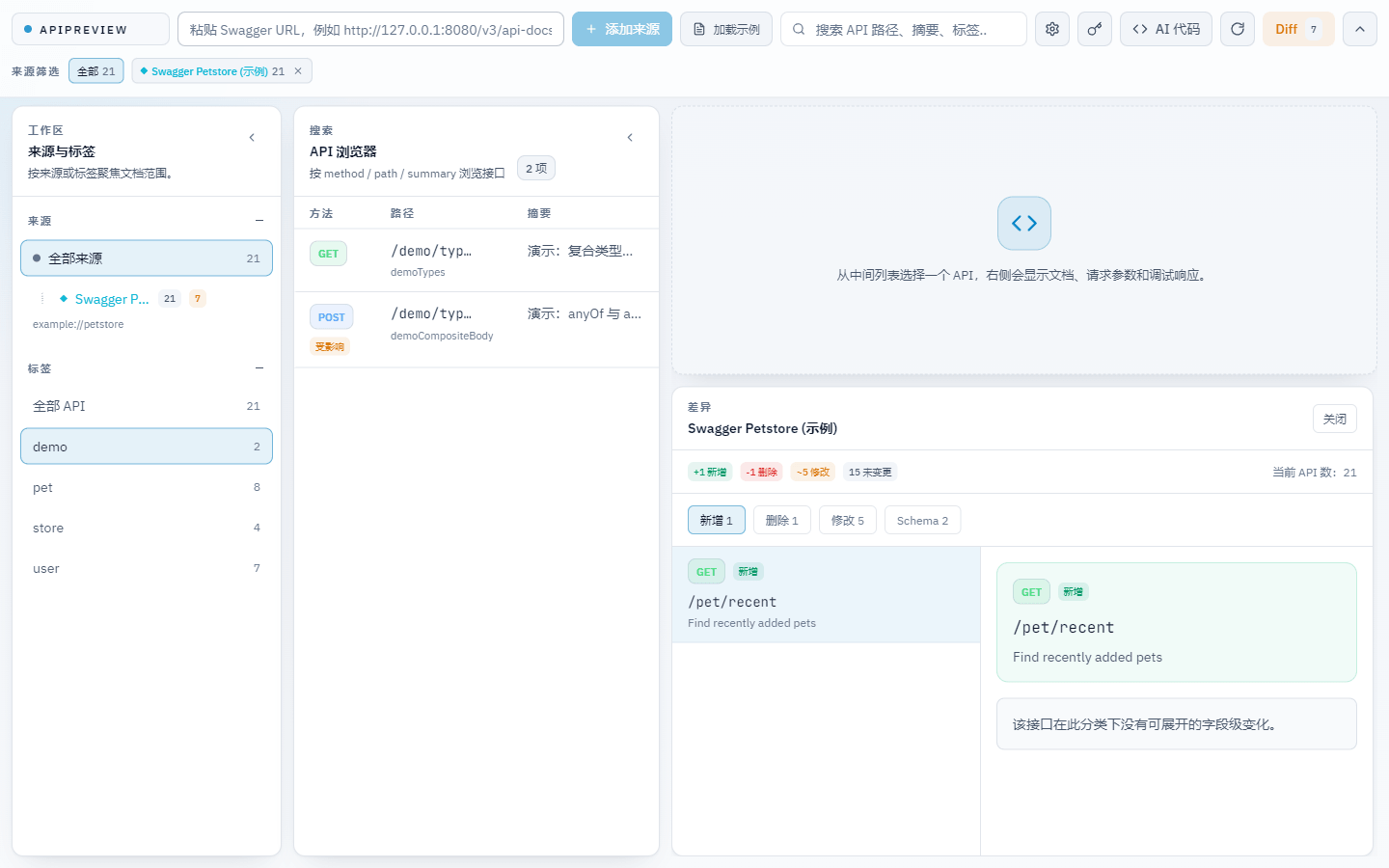Click the 15 未变更 summary badge

(870, 473)
